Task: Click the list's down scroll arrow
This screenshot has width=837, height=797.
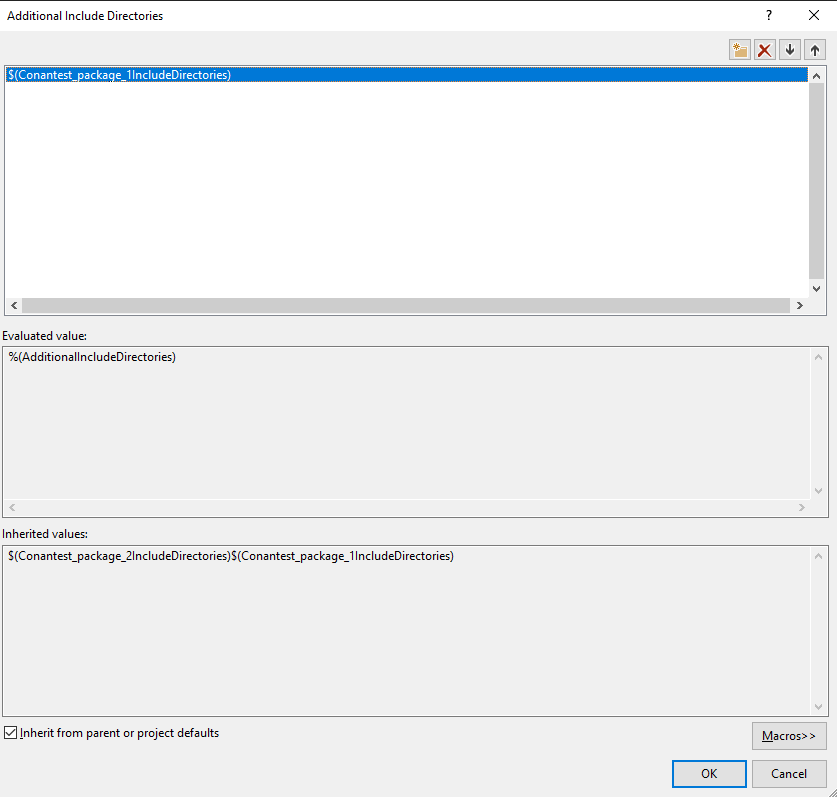Action: pyautogui.click(x=816, y=288)
